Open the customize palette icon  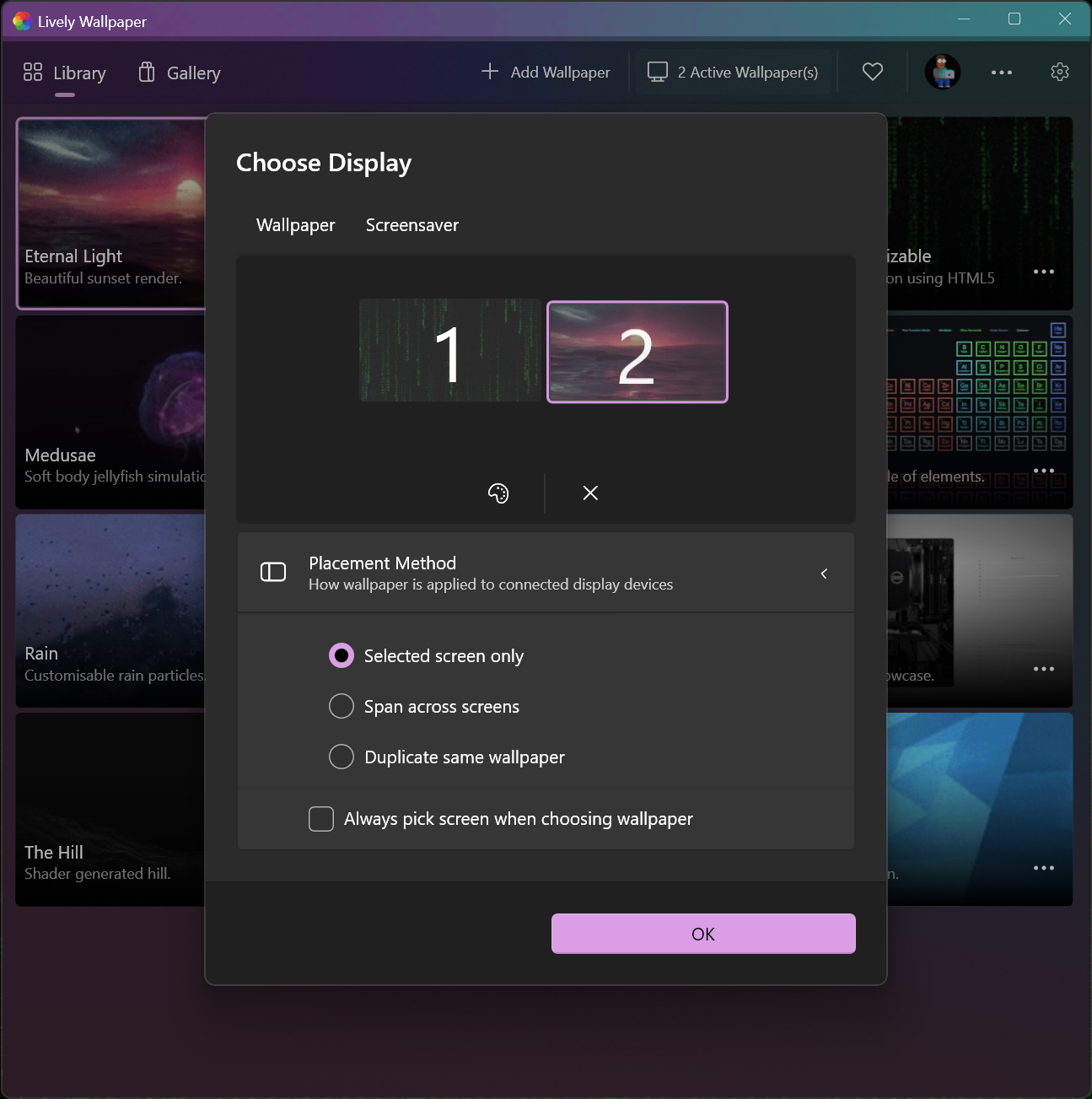498,493
